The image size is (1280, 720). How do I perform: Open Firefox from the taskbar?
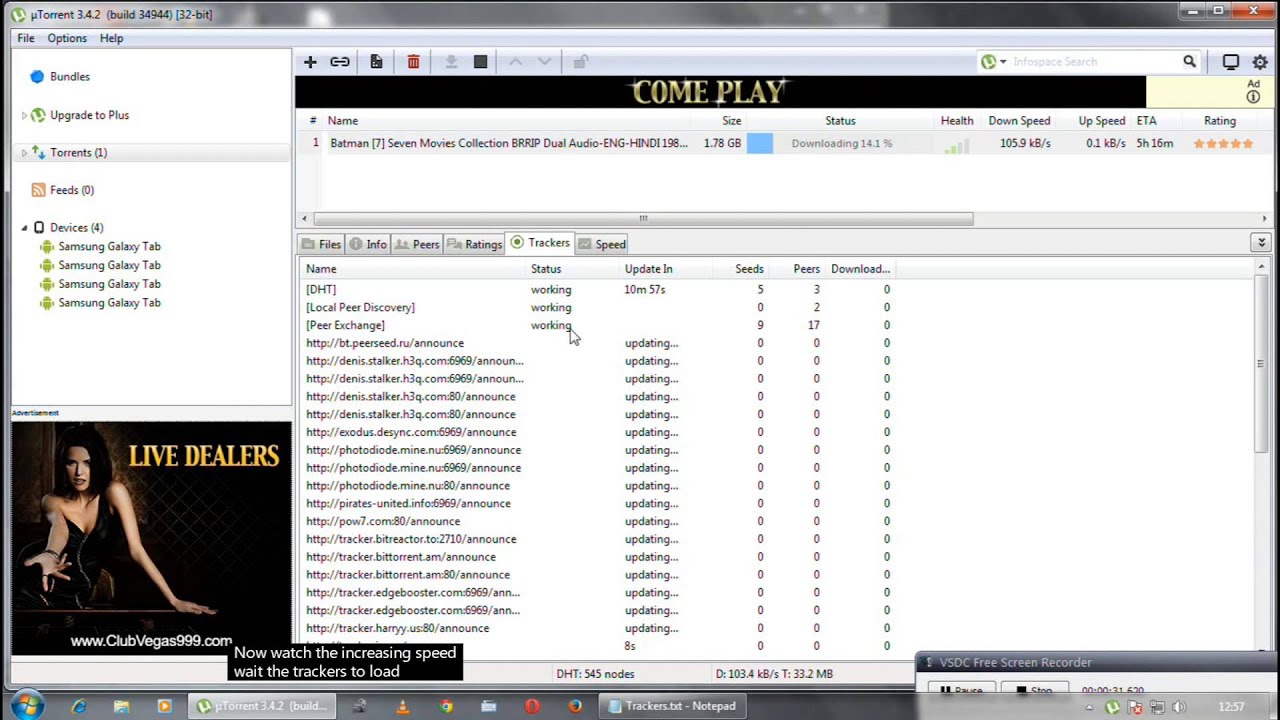(x=575, y=706)
